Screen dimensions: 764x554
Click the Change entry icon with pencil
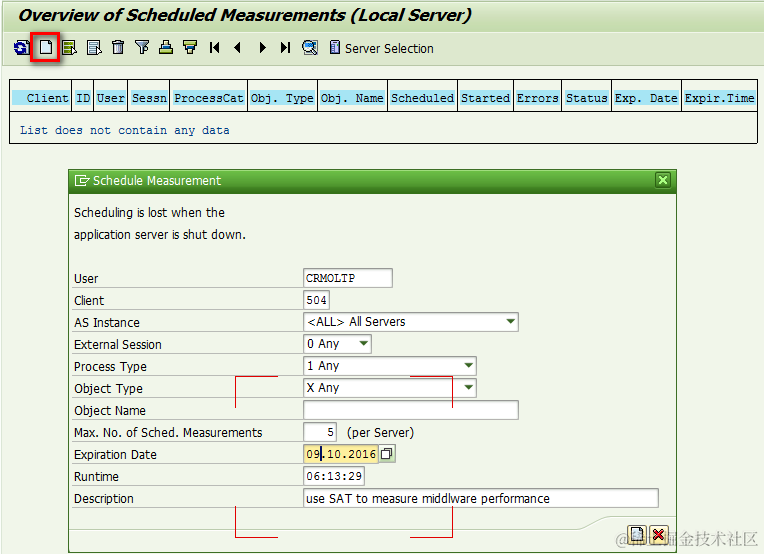70,48
